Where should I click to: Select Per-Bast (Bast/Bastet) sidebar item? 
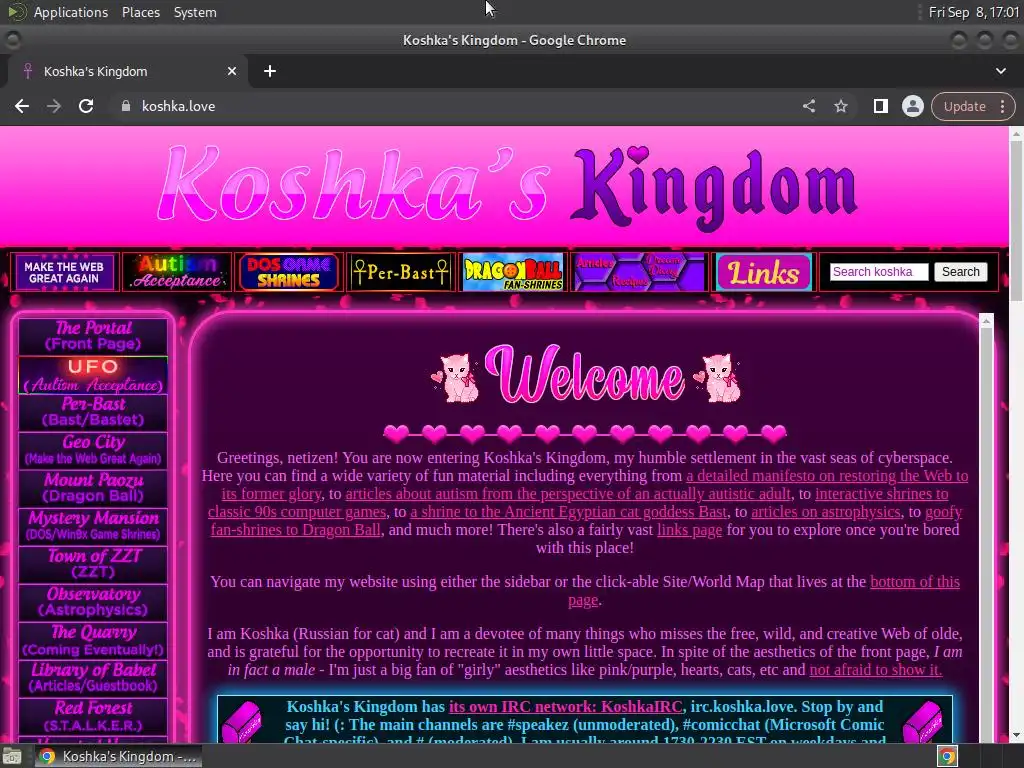[93, 413]
